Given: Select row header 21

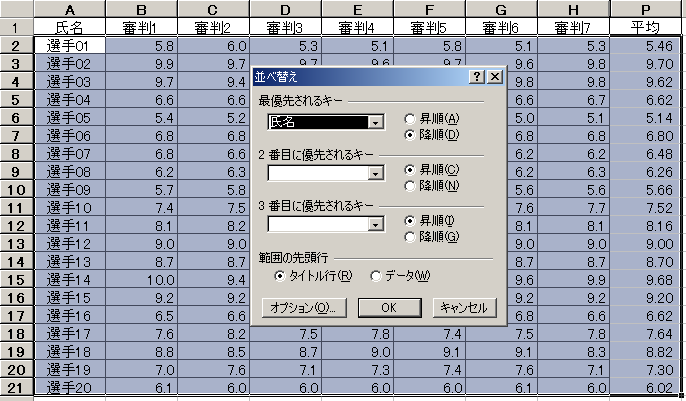Looking at the screenshot, I should click(x=16, y=387).
